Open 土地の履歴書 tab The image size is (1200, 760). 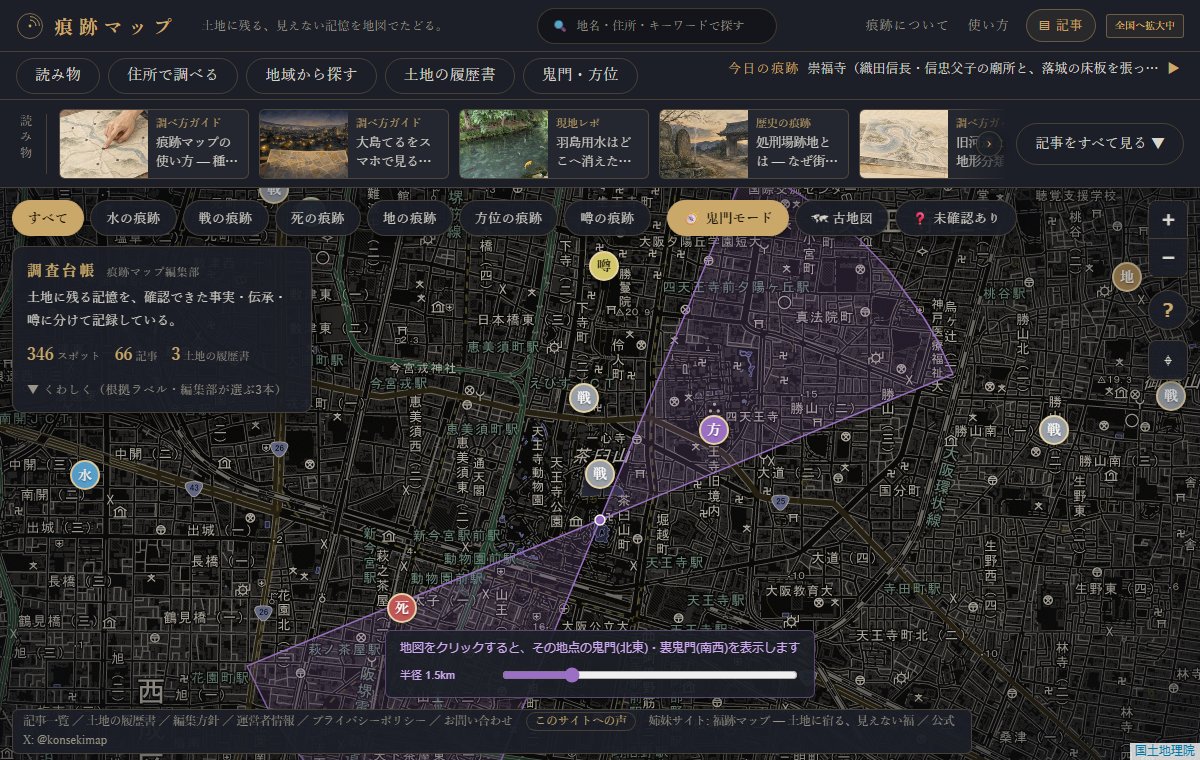tap(450, 74)
